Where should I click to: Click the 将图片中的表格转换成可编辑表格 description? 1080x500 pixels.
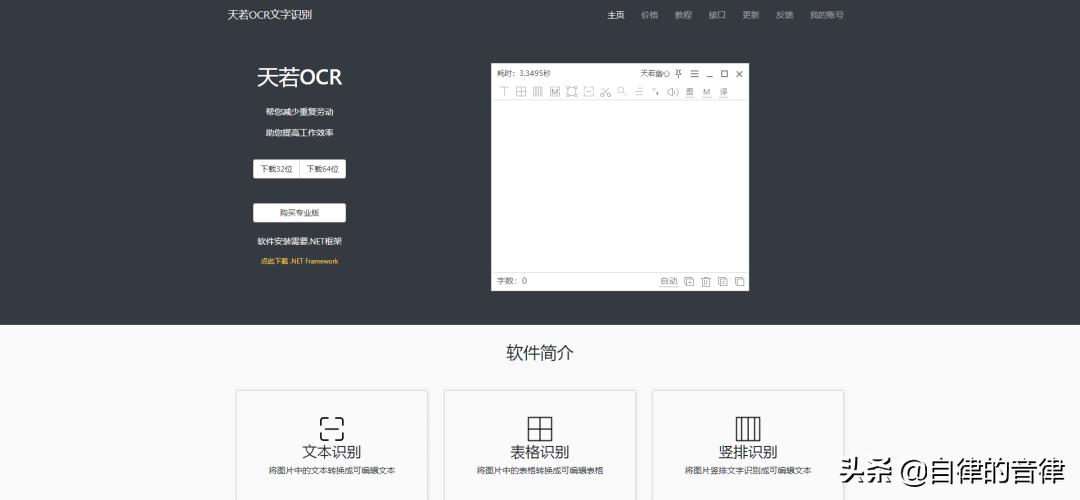pyautogui.click(x=540, y=471)
